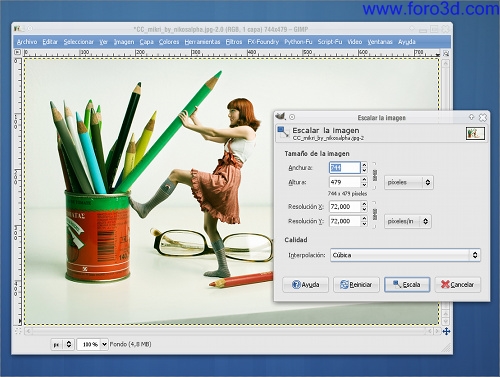Screen dimensions: 500x377
Task: Click the window icon in main GIMP title bar
Action: (x=17, y=29)
